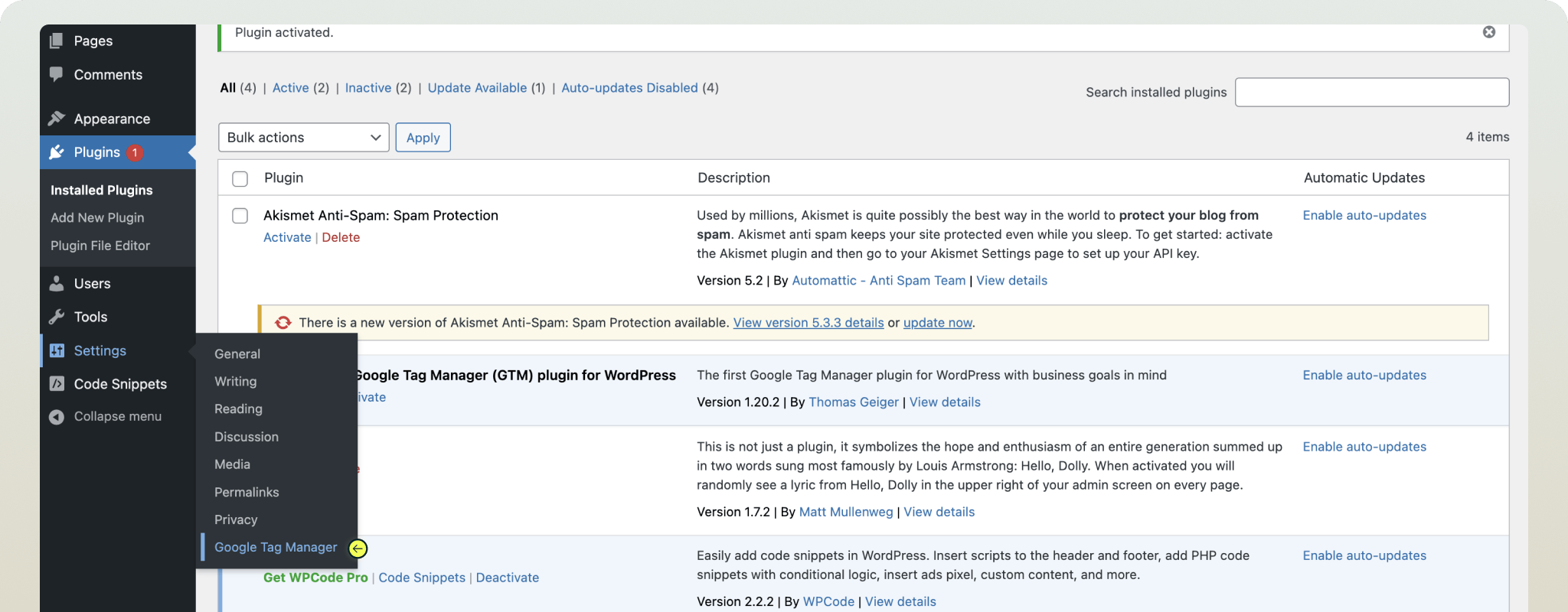This screenshot has height=612, width=1568.
Task: View details for WPCode plugin
Action: (x=900, y=602)
